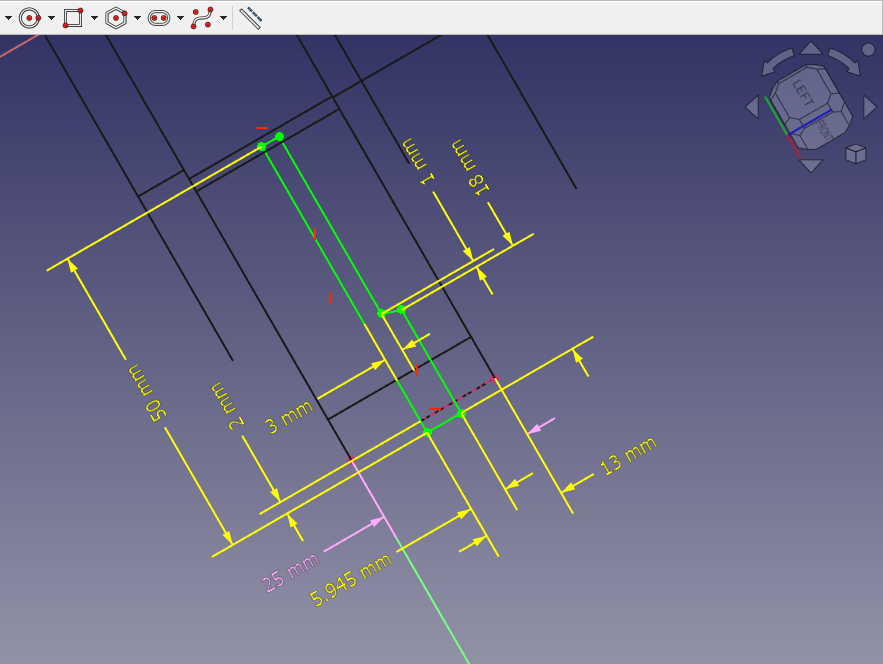
Task: Select the Create B-spline tool
Action: [x=202, y=17]
